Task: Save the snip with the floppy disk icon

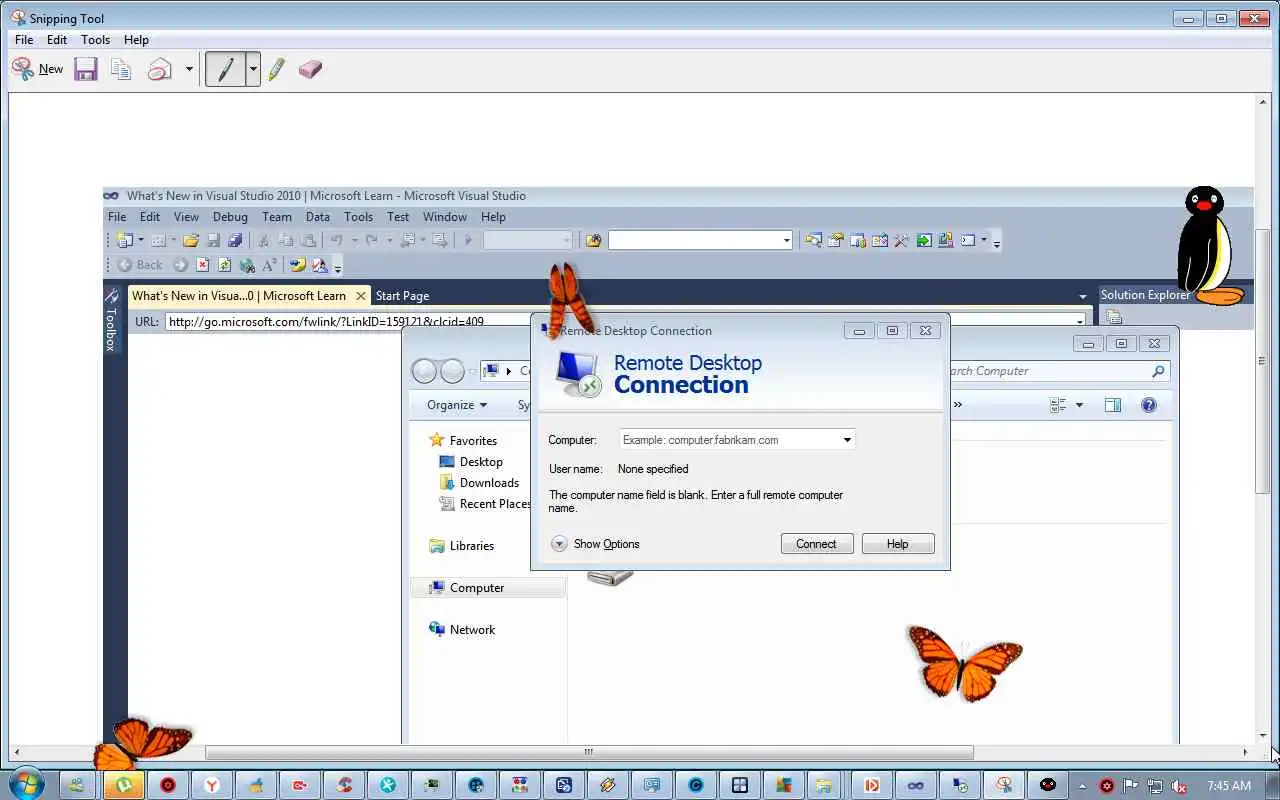Action: point(86,69)
